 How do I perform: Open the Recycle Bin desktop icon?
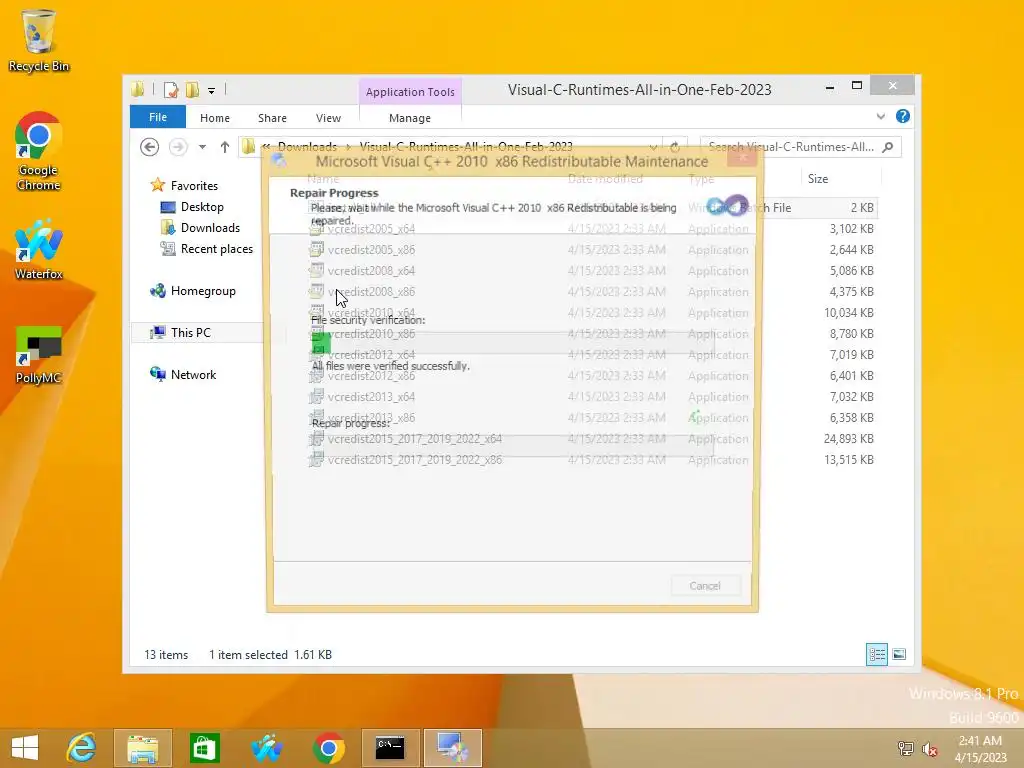[x=39, y=40]
